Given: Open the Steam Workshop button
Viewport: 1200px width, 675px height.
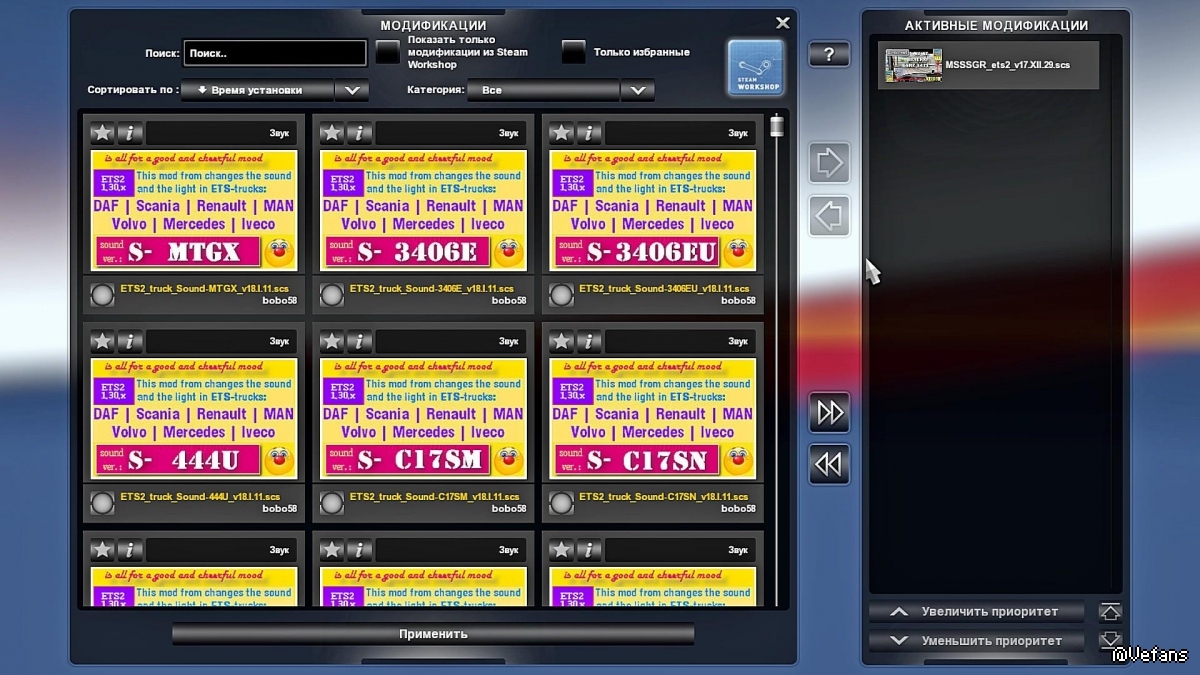Looking at the screenshot, I should coord(755,67).
